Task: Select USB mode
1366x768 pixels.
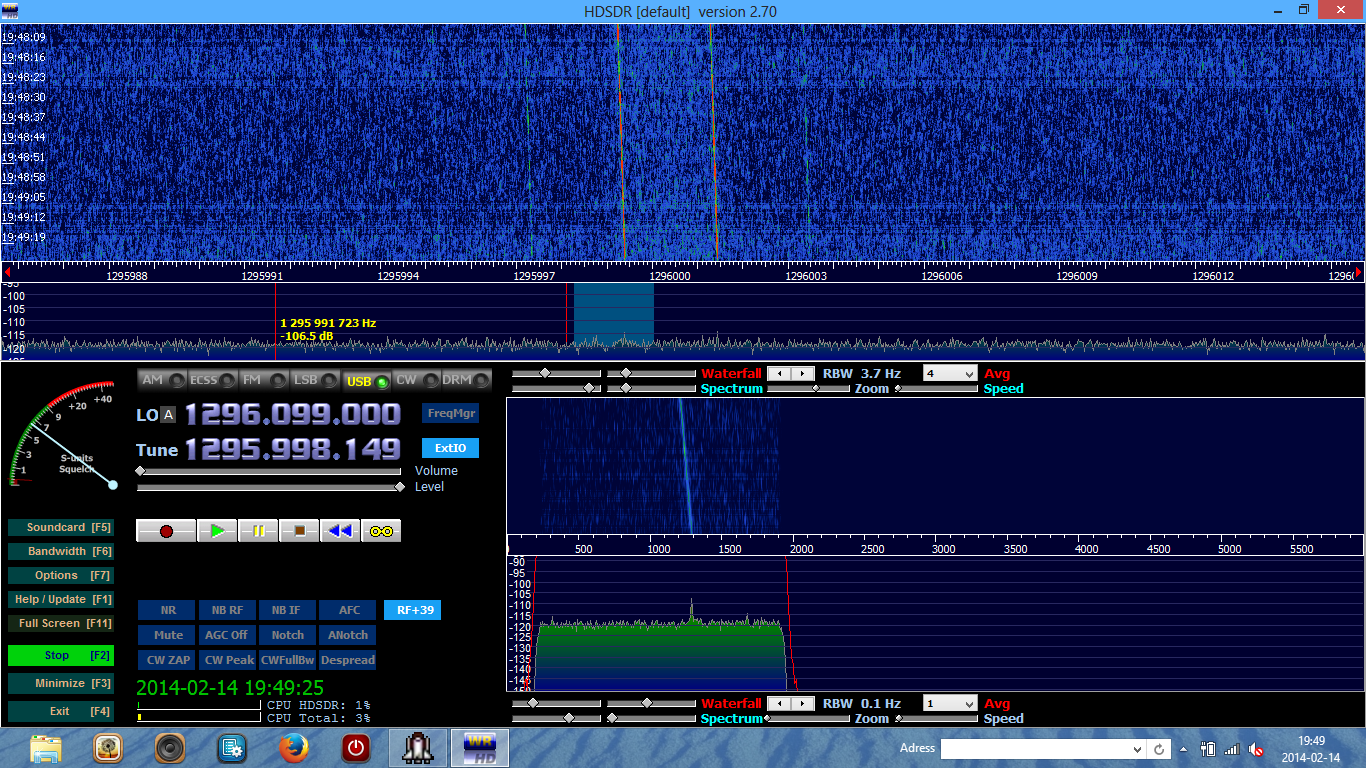Action: pos(366,380)
